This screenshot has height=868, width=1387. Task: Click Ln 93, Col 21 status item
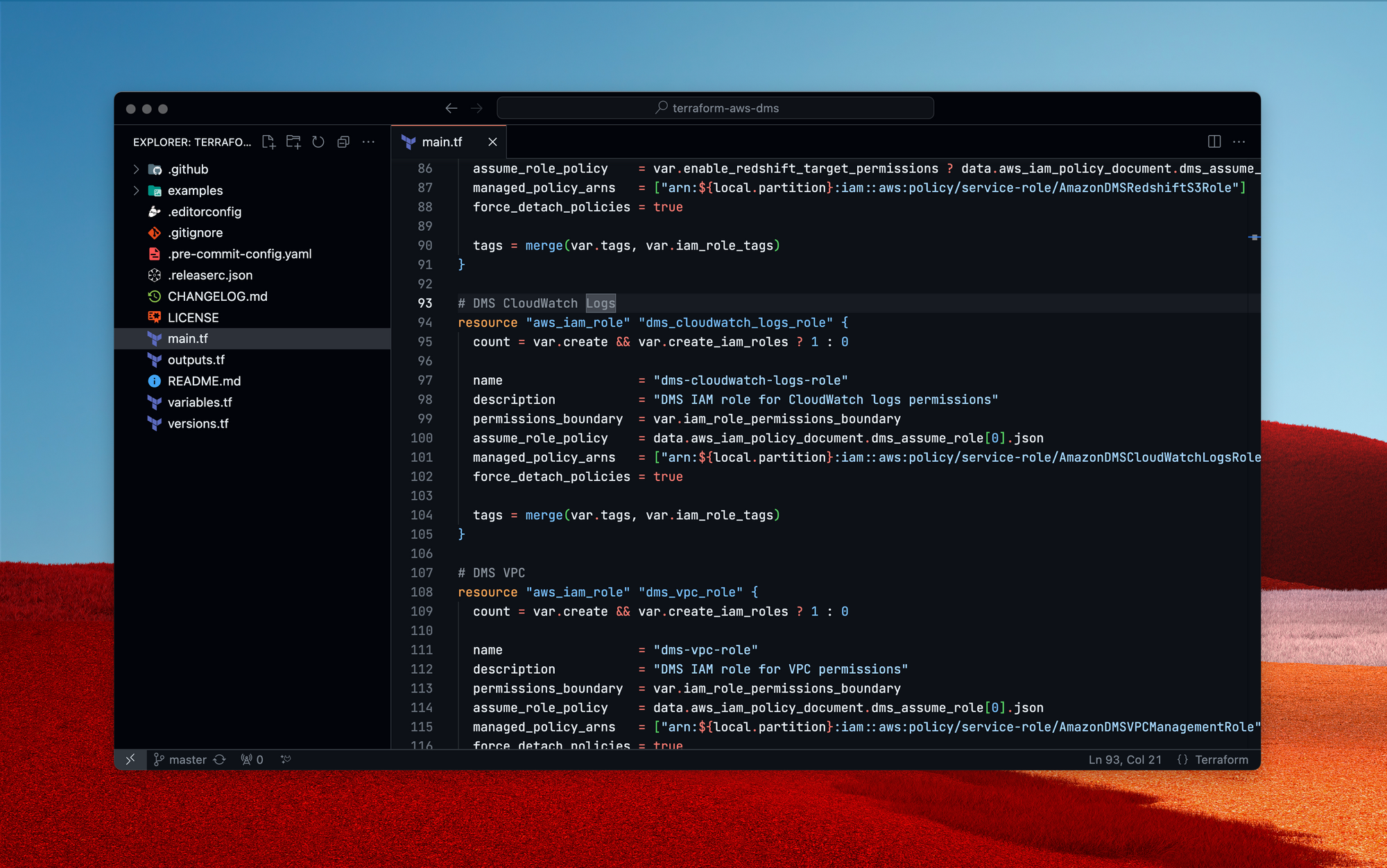[1124, 760]
